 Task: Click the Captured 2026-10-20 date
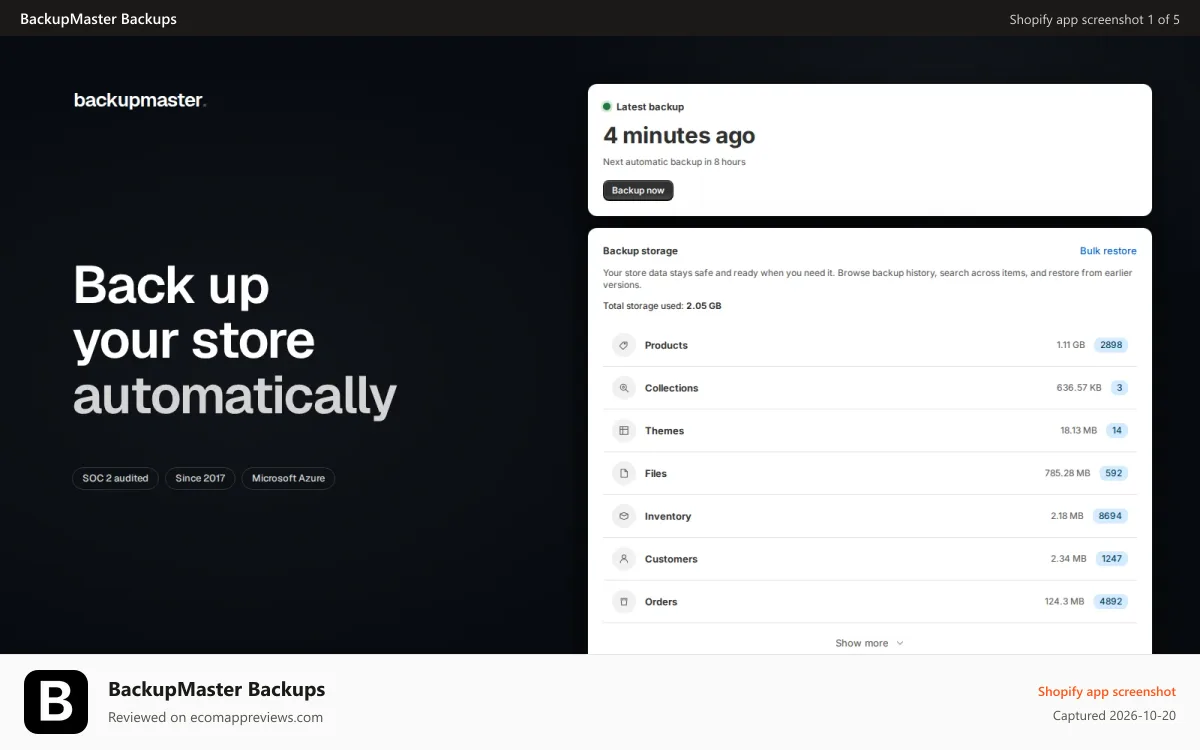[x=1114, y=716]
